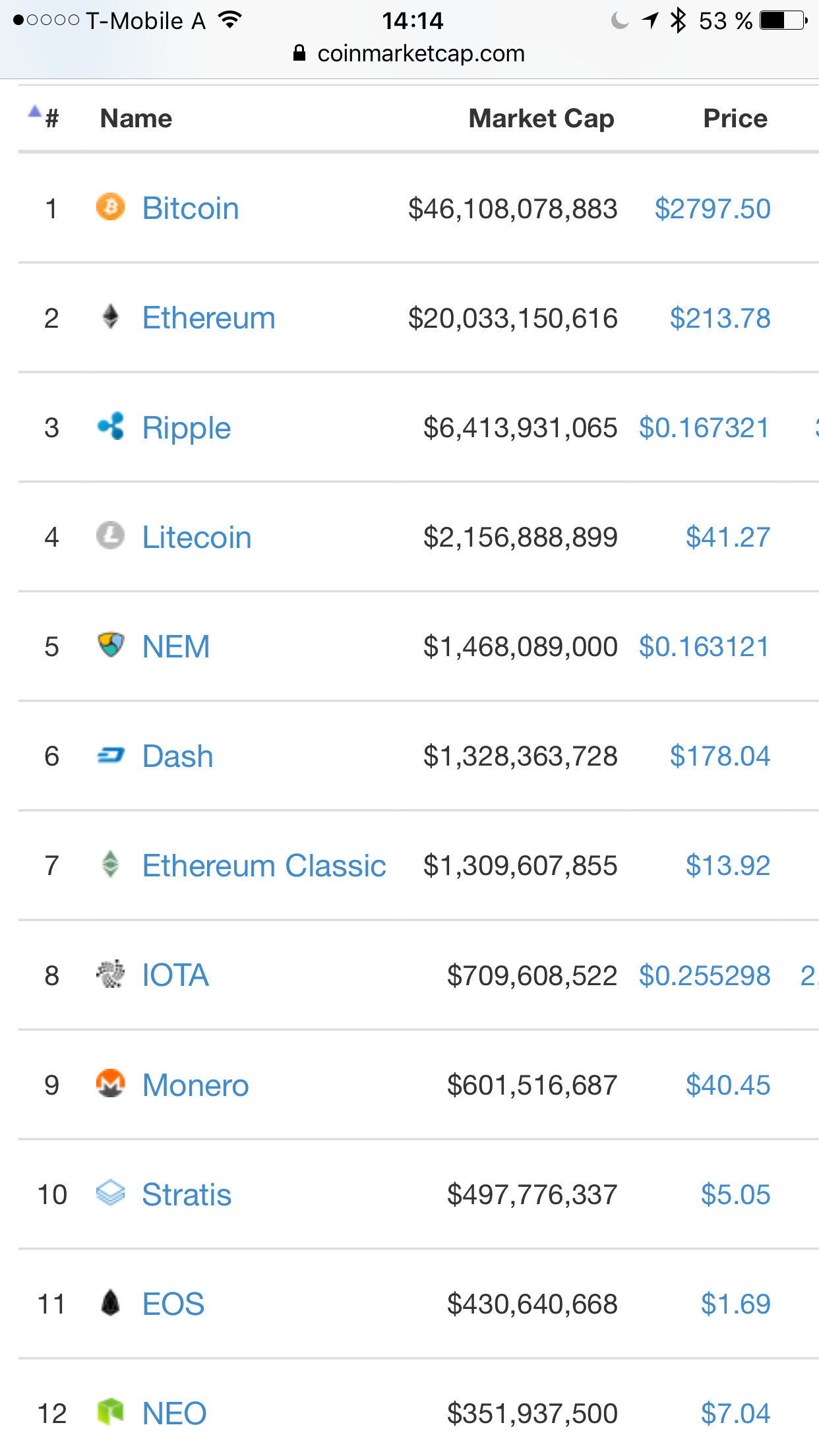This screenshot has height=1456, width=819.
Task: Sort table by Price header
Action: (x=735, y=119)
